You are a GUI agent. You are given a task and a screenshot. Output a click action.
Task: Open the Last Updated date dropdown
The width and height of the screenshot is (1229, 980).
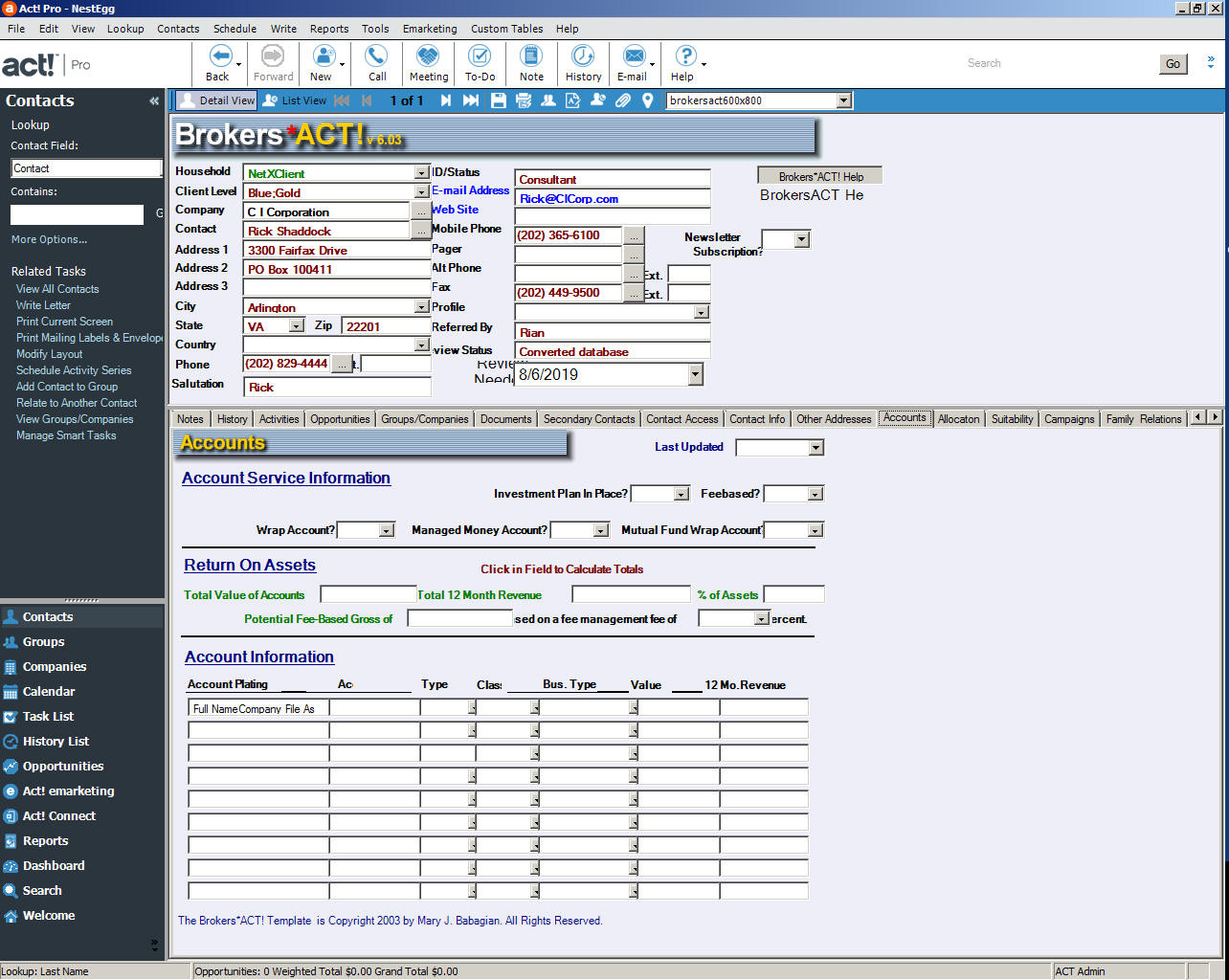816,448
